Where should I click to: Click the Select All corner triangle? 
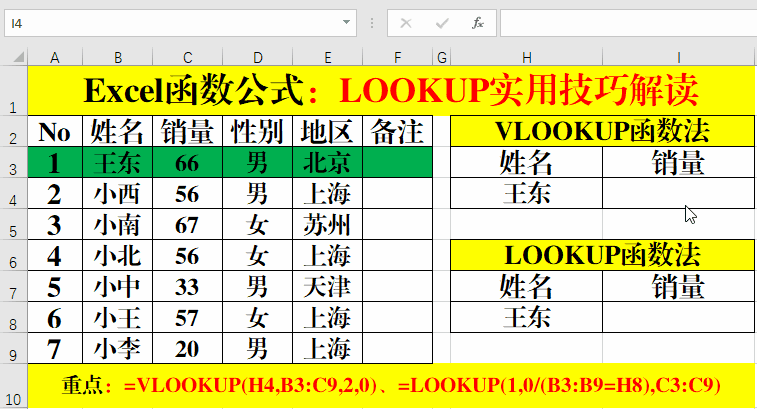[18, 57]
